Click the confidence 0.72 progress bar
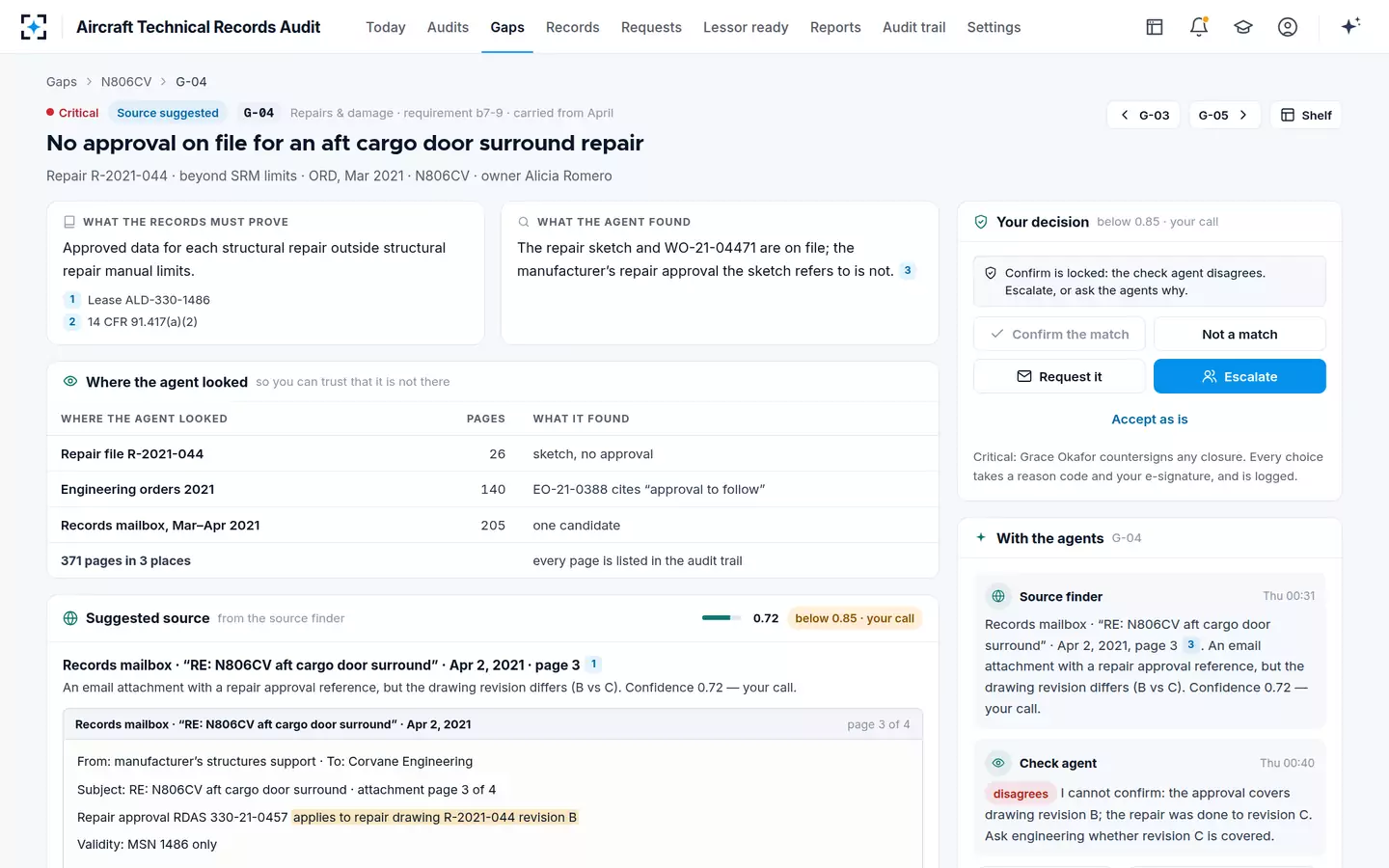Image resolution: width=1389 pixels, height=868 pixels. tap(722, 618)
